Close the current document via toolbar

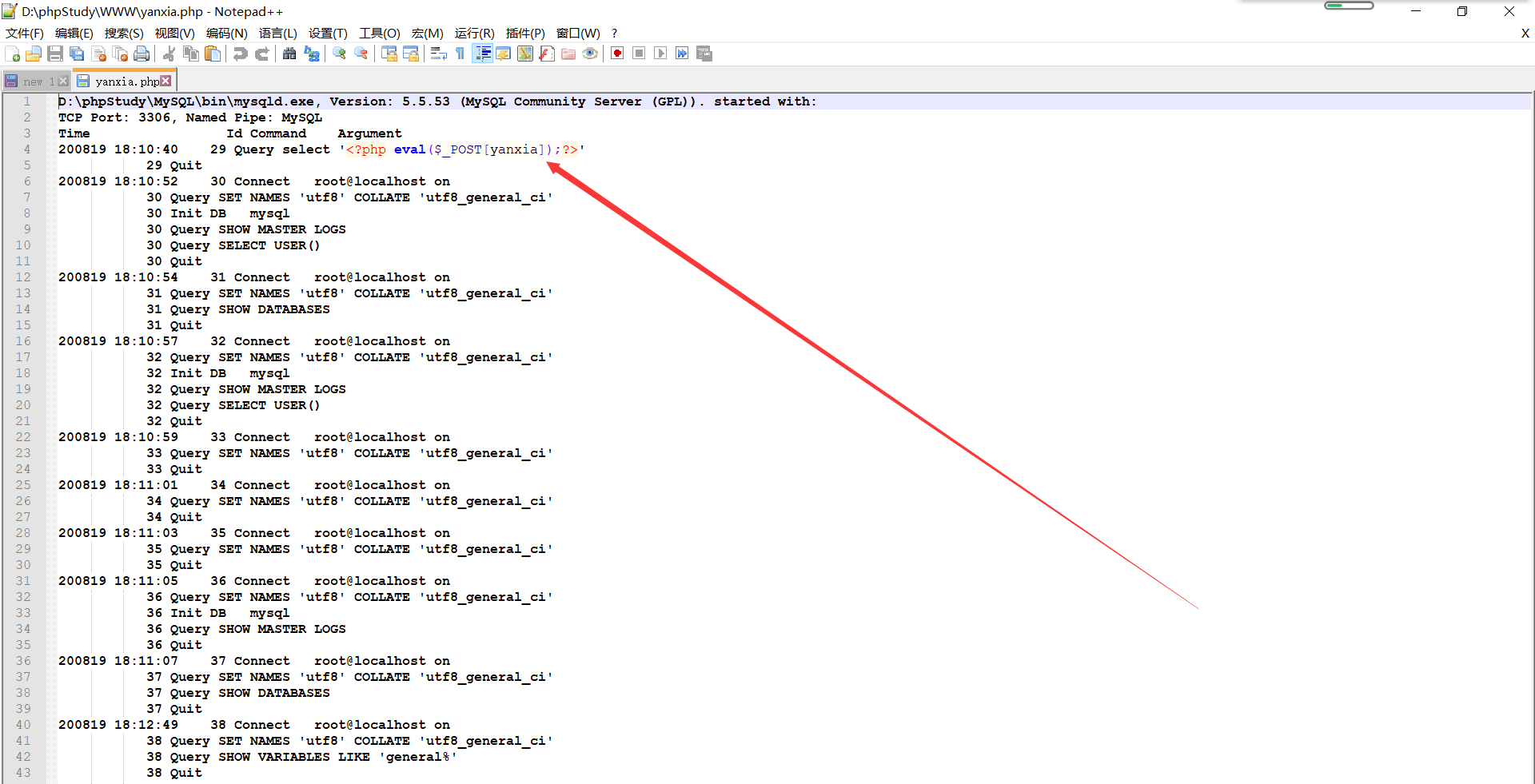coord(99,54)
